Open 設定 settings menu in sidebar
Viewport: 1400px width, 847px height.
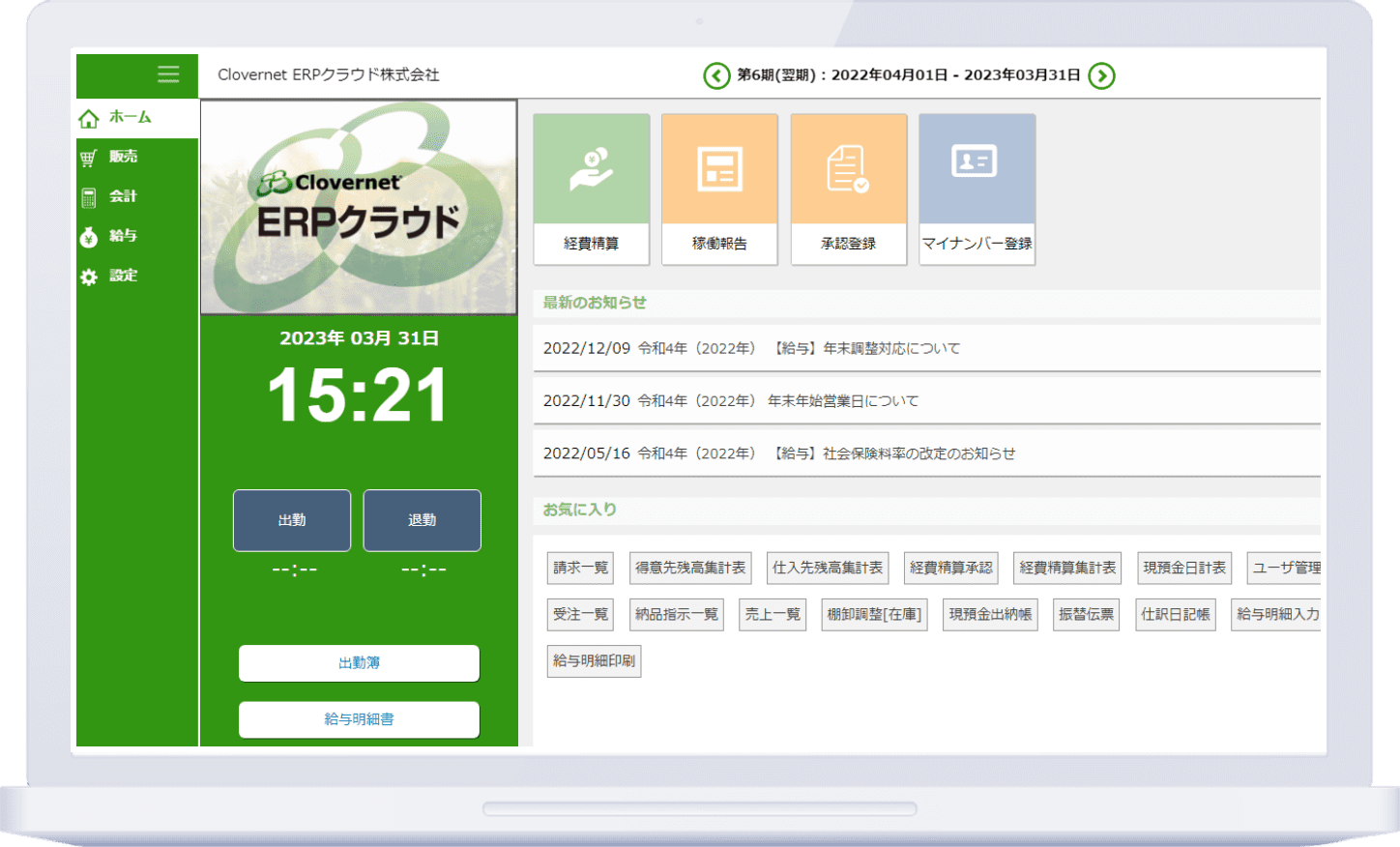[123, 276]
